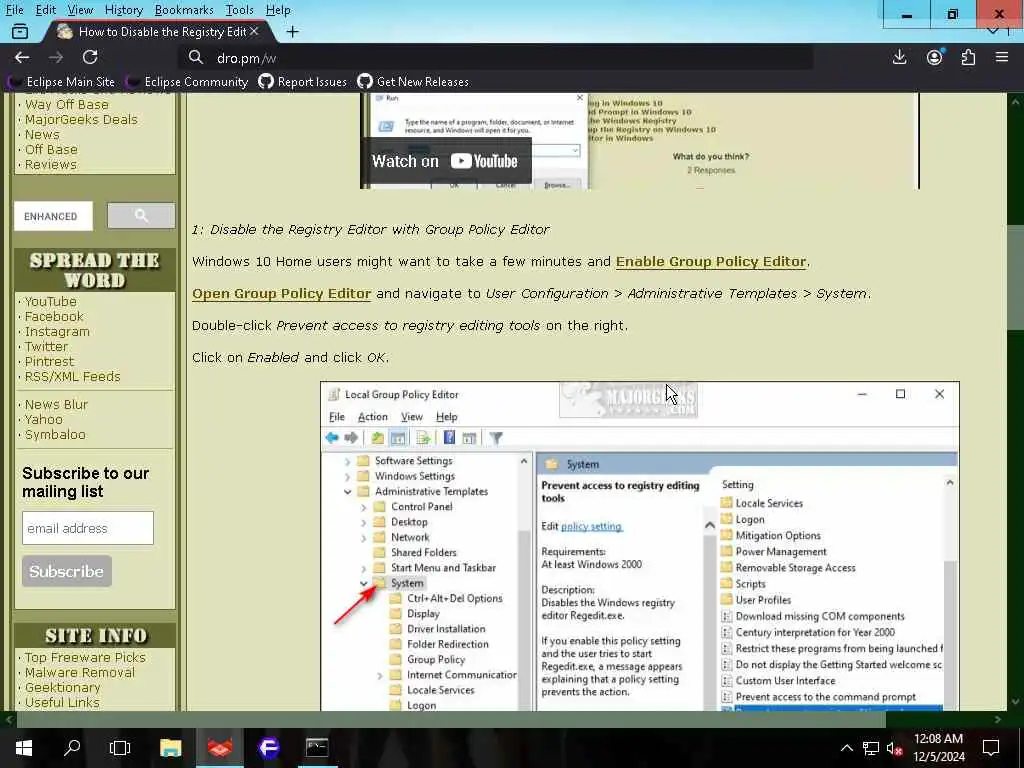
Task: Open the Reviews sidebar link
Action: 50,165
